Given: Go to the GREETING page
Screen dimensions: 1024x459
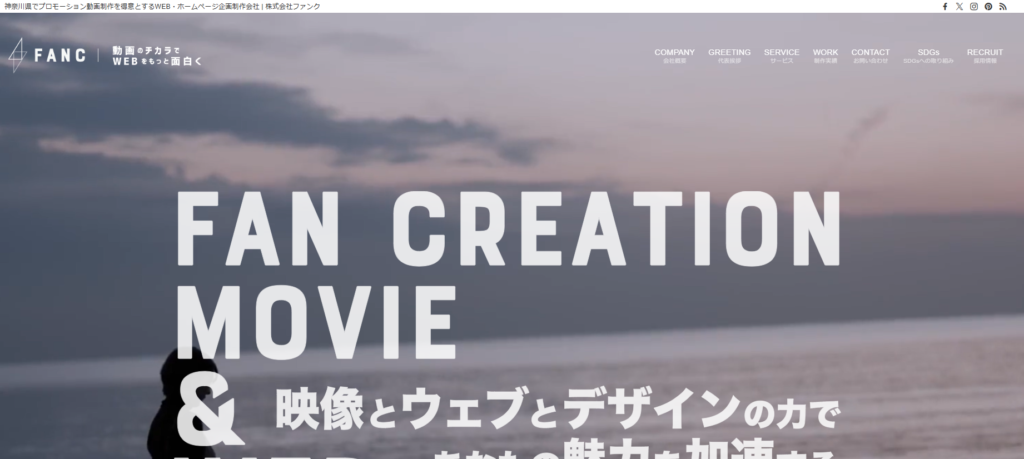Looking at the screenshot, I should (729, 55).
